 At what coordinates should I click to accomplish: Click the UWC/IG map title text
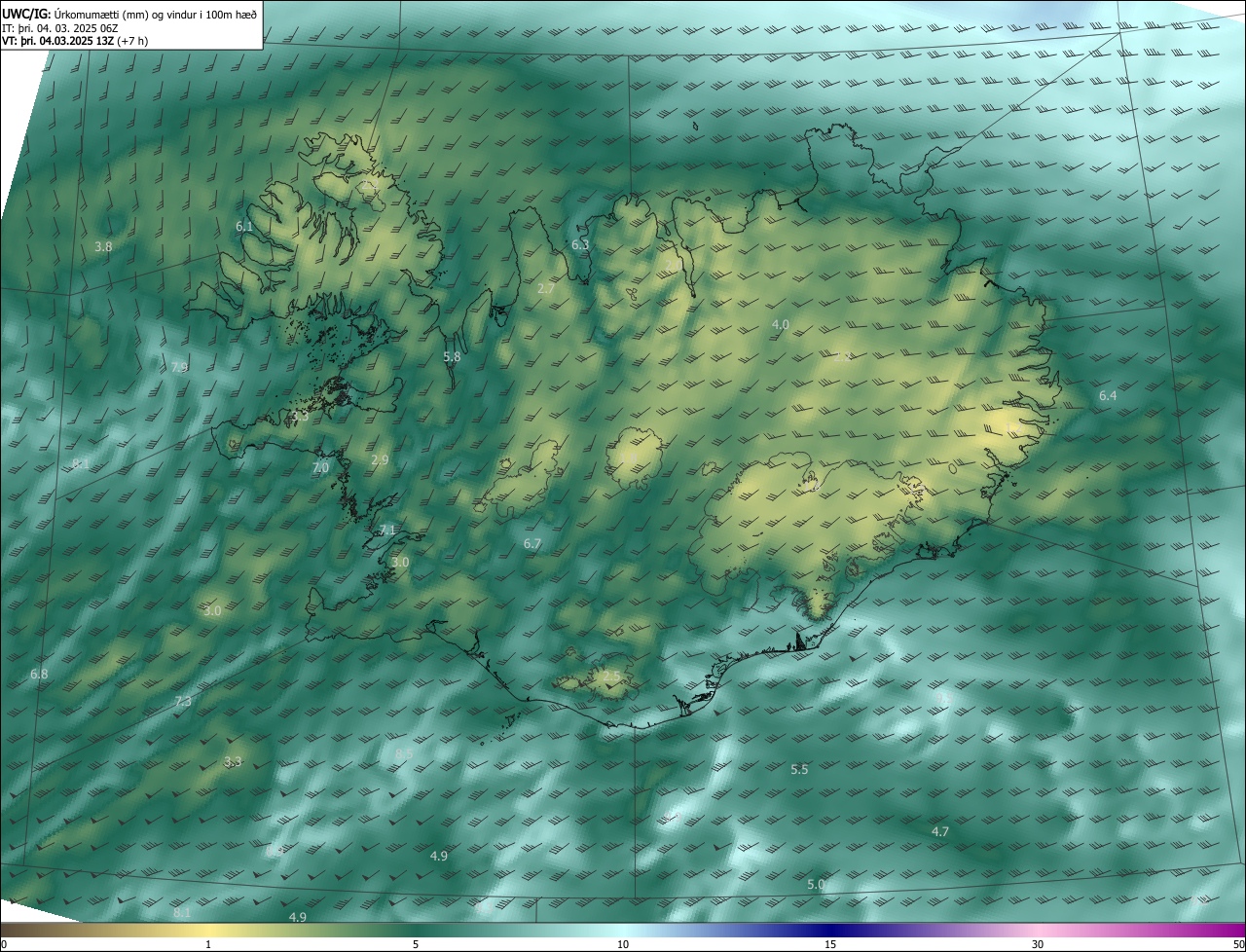click(129, 13)
